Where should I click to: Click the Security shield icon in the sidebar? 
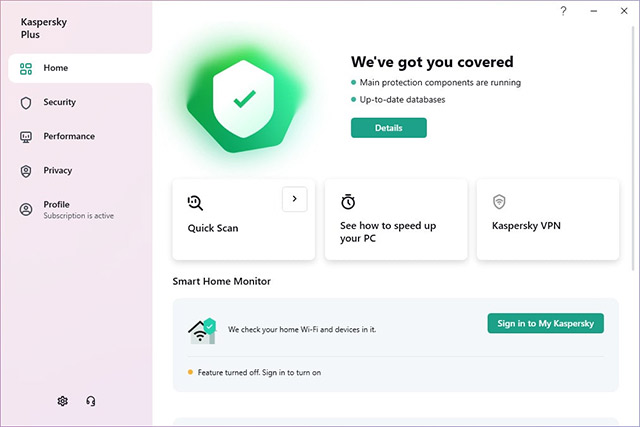pos(26,102)
